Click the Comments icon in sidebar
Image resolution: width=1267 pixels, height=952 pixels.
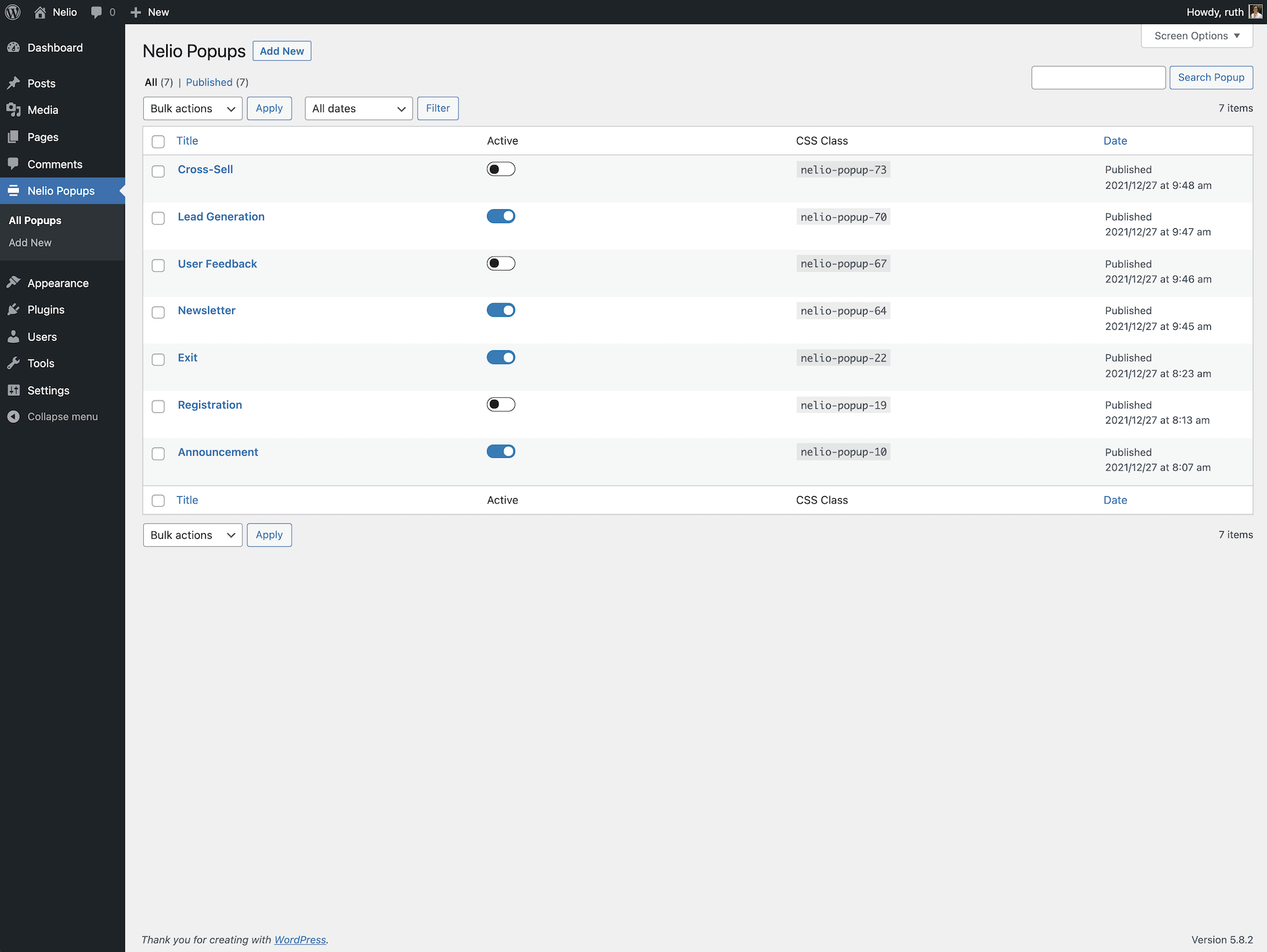13,164
